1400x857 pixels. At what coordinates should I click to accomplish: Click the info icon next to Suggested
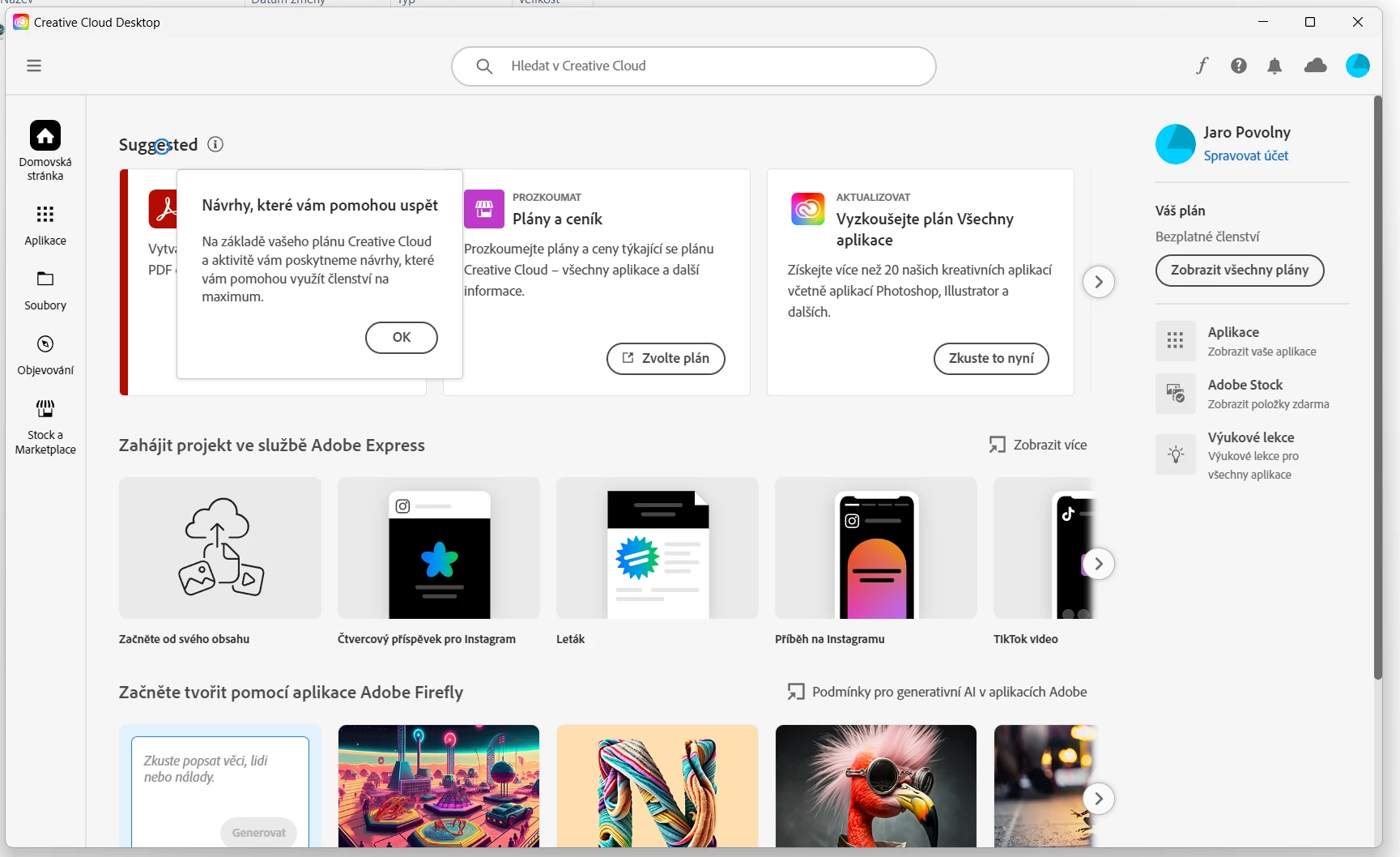pos(215,144)
